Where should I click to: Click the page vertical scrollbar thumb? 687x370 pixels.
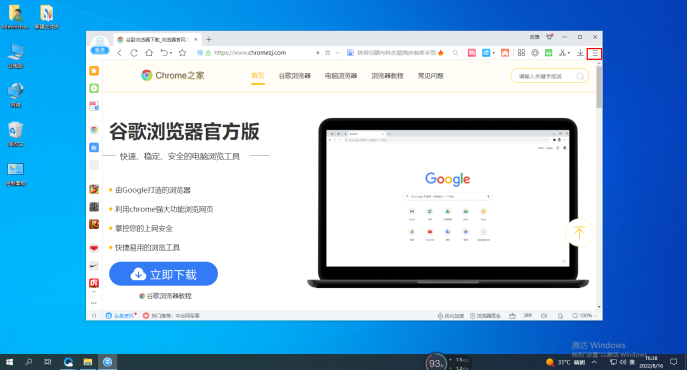pos(599,87)
